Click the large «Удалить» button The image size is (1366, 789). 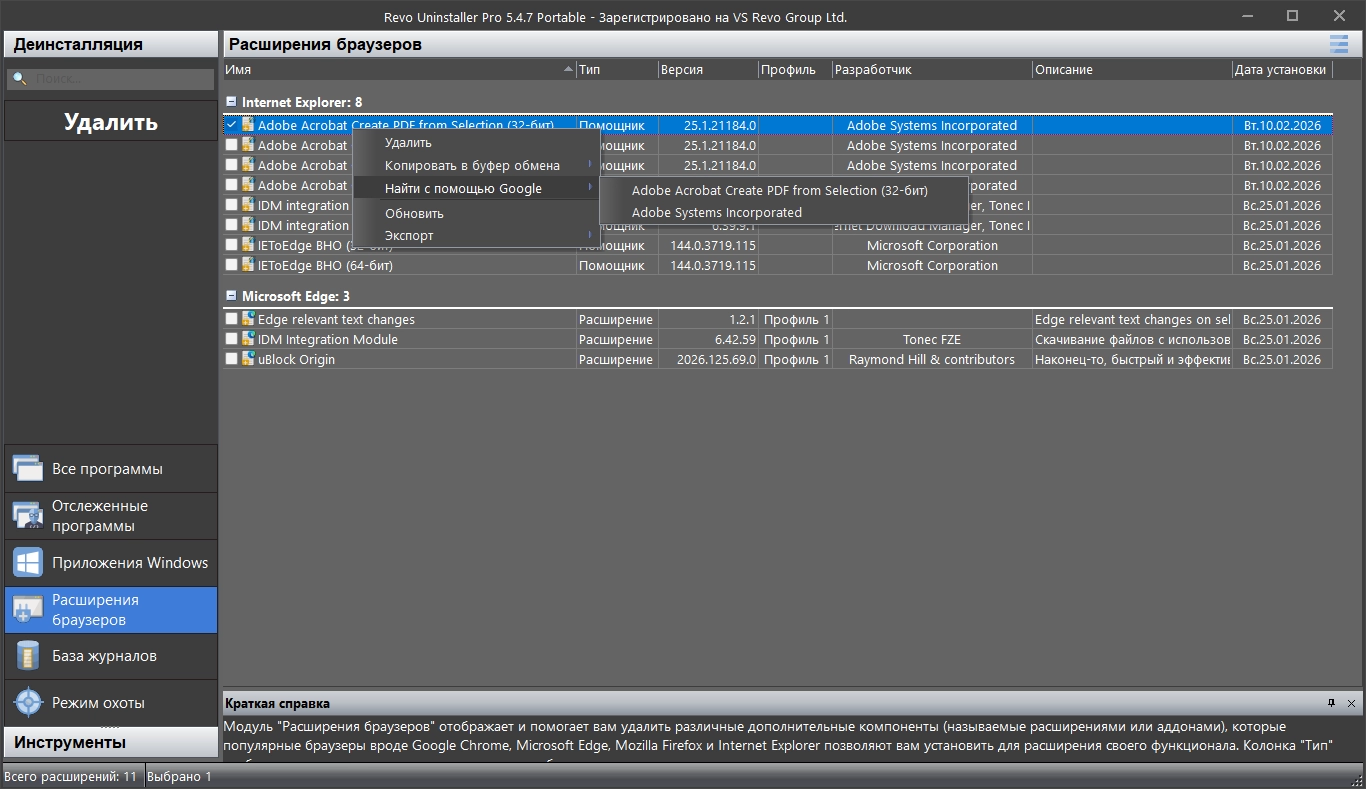click(x=111, y=122)
